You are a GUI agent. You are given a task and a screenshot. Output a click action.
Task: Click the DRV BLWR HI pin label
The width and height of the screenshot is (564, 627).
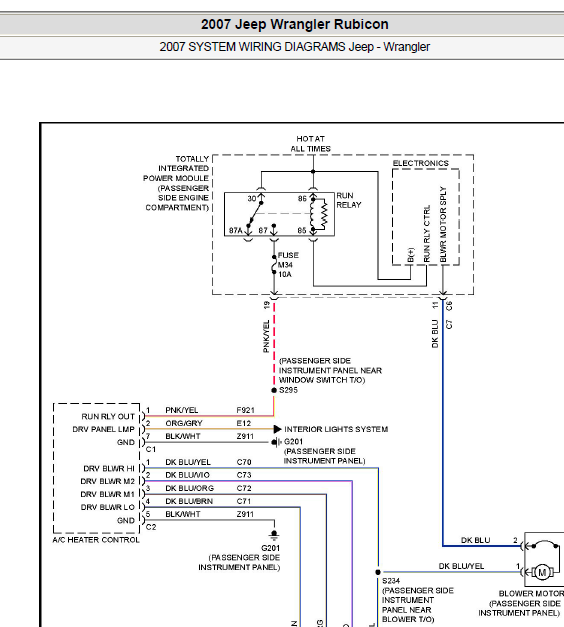pyautogui.click(x=109, y=468)
